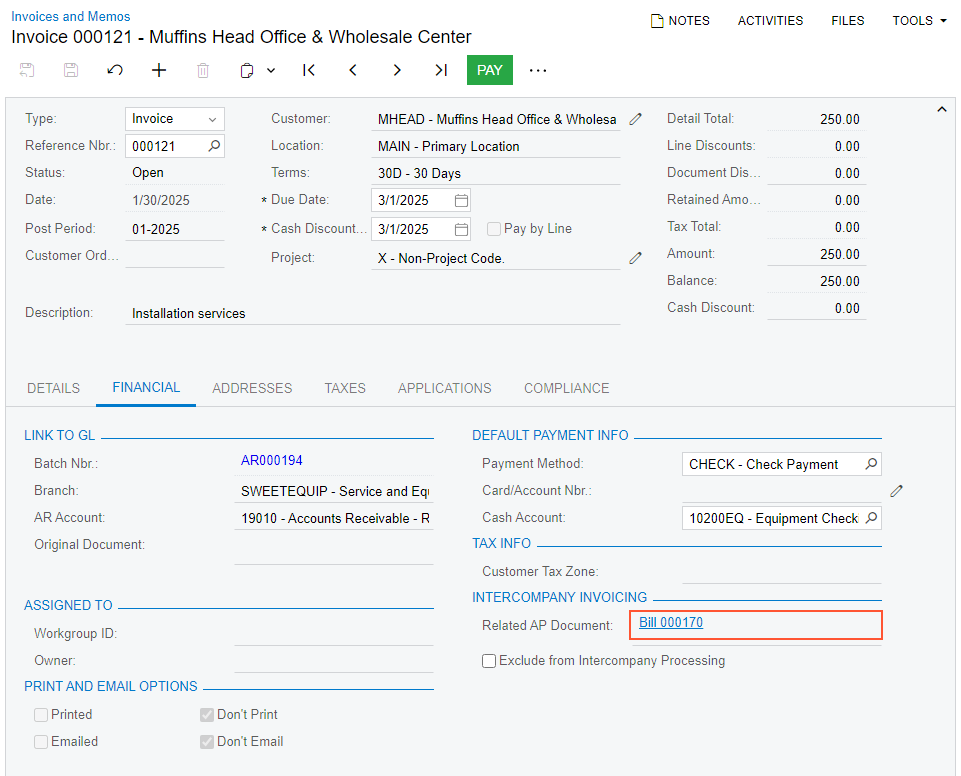961x776 pixels.
Task: Click the plus icon to add new record
Action: [159, 70]
